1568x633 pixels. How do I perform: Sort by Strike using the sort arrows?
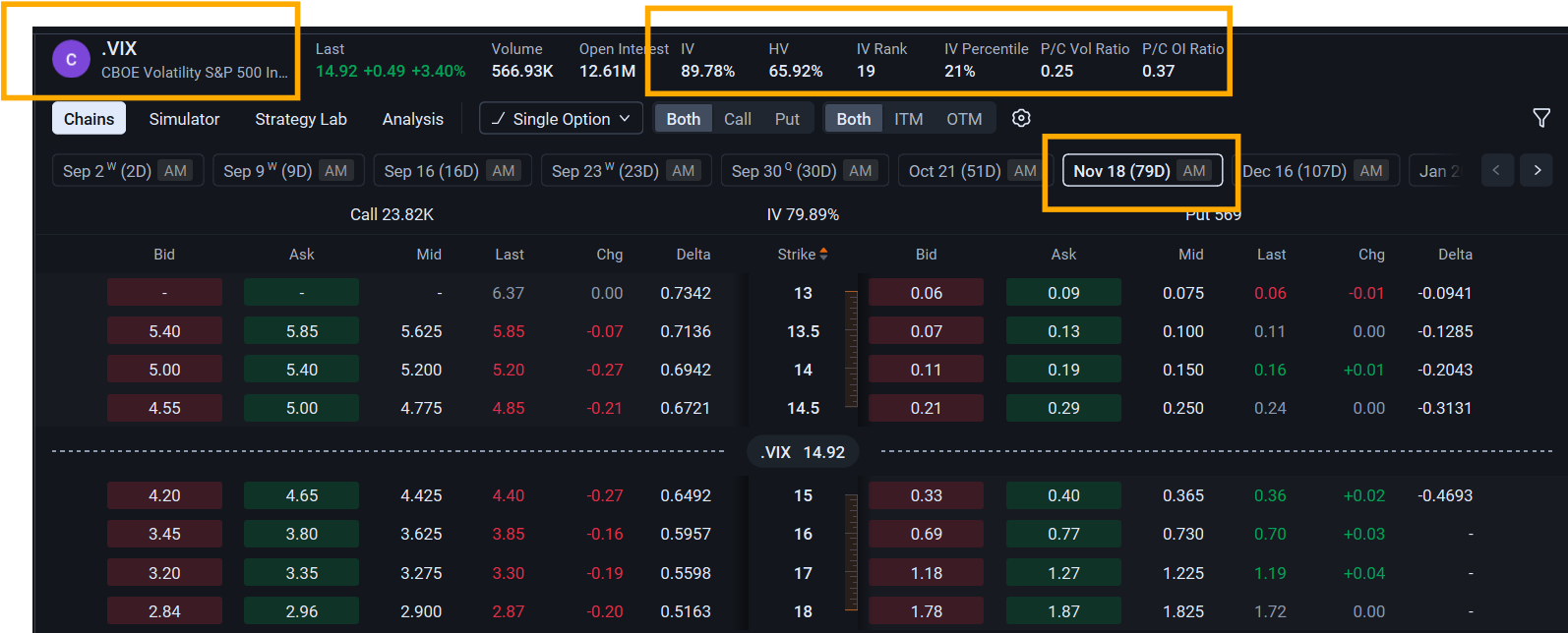tap(823, 254)
